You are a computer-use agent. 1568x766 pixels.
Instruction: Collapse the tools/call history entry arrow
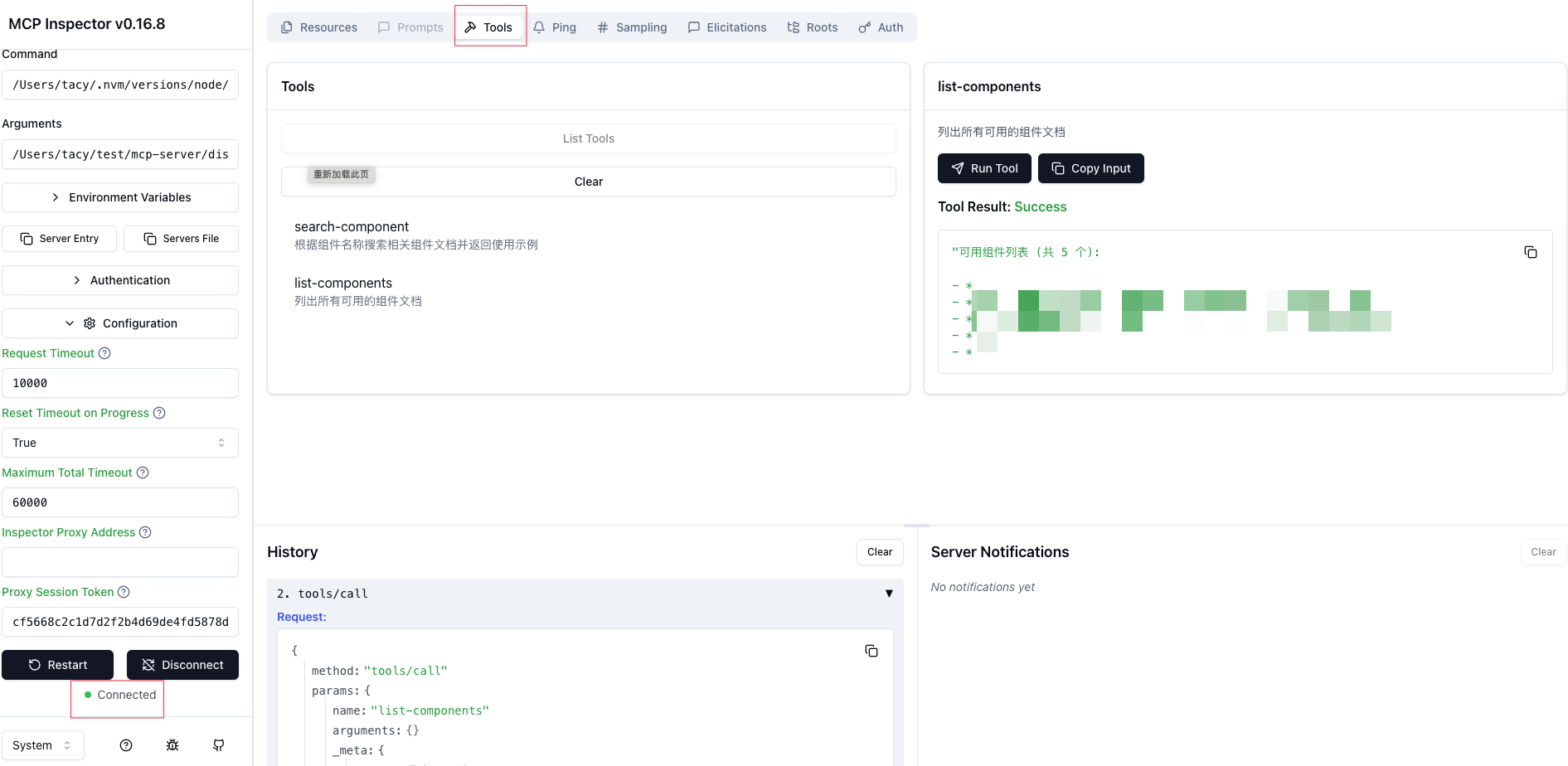tap(889, 594)
